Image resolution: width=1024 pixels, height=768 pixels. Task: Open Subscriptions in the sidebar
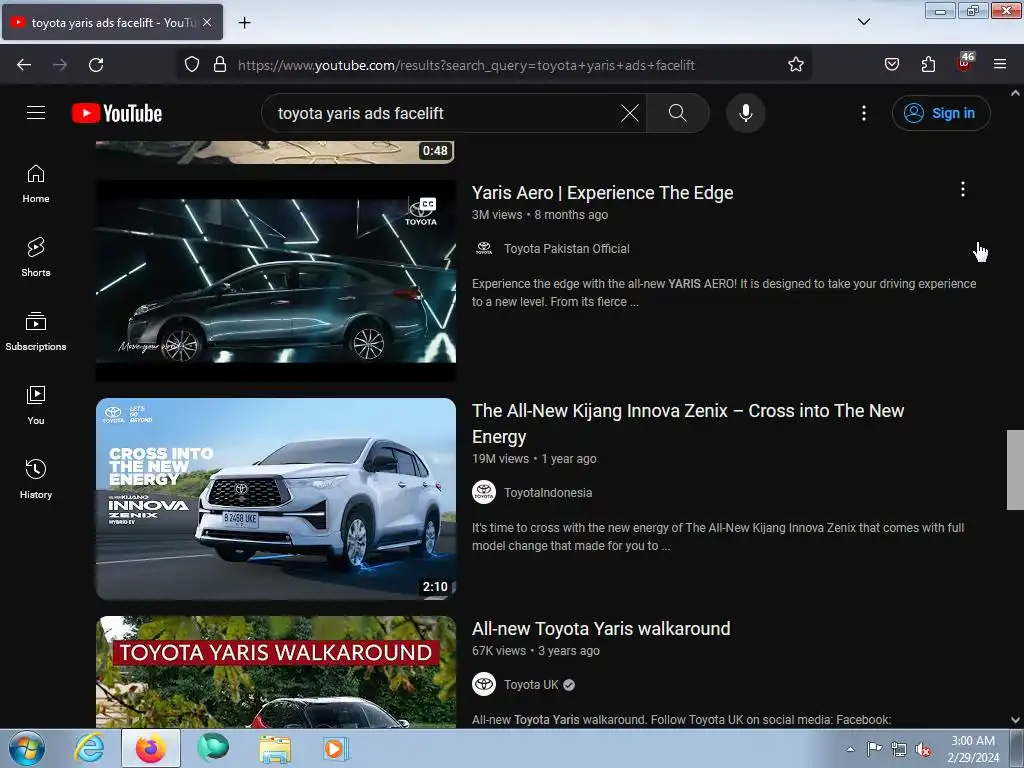coord(36,331)
